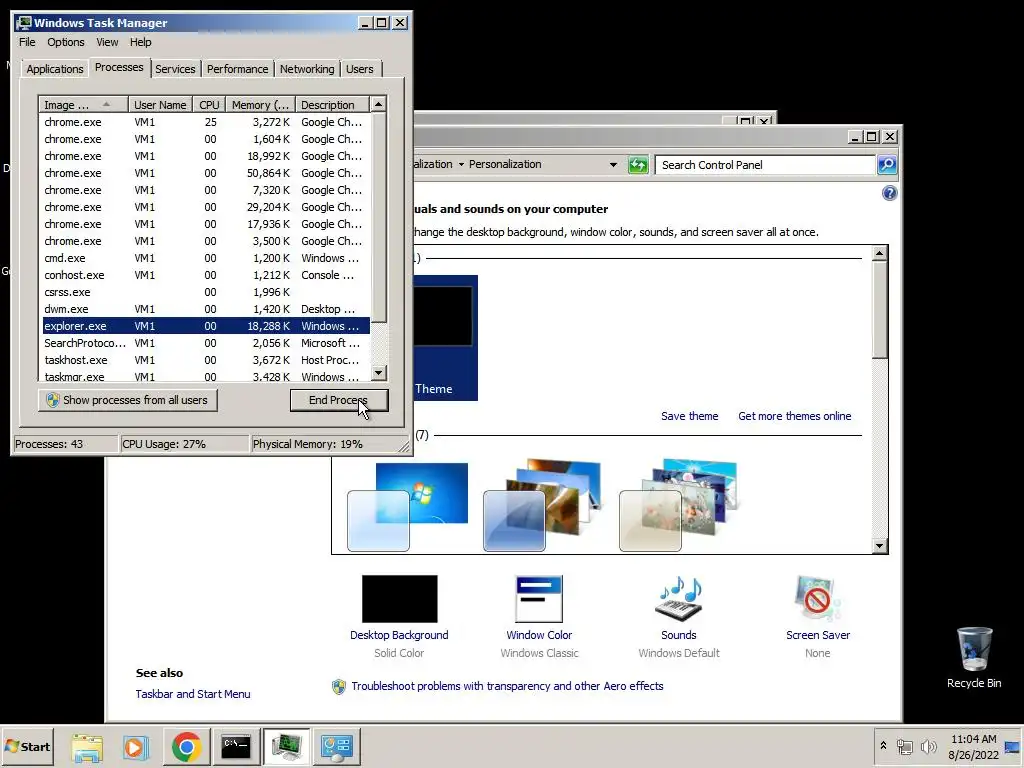This screenshot has height=768, width=1024.
Task: Click the up arrow of the themes scrollbar
Action: click(x=880, y=253)
